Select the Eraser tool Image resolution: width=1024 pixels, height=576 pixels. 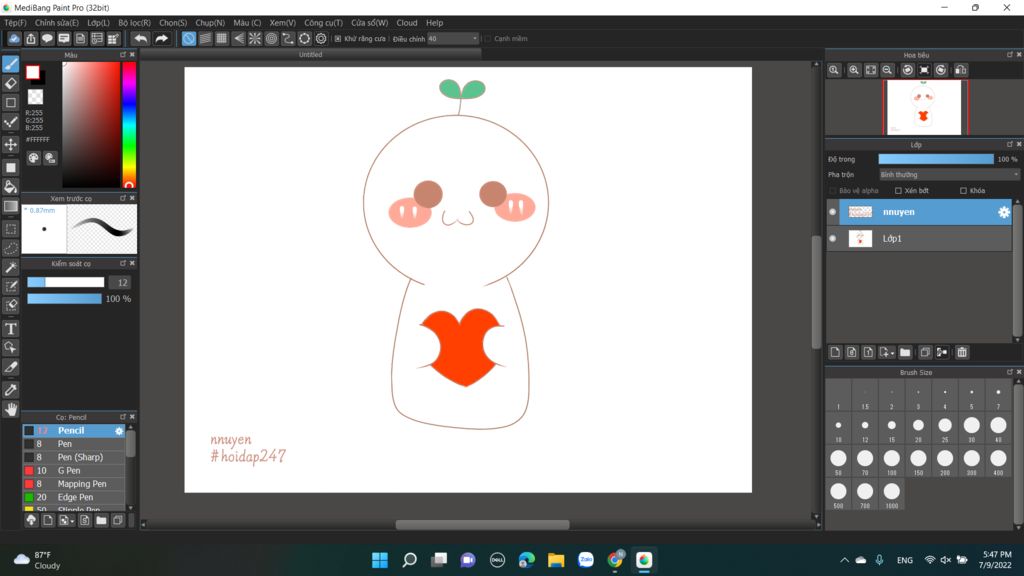pyautogui.click(x=10, y=84)
